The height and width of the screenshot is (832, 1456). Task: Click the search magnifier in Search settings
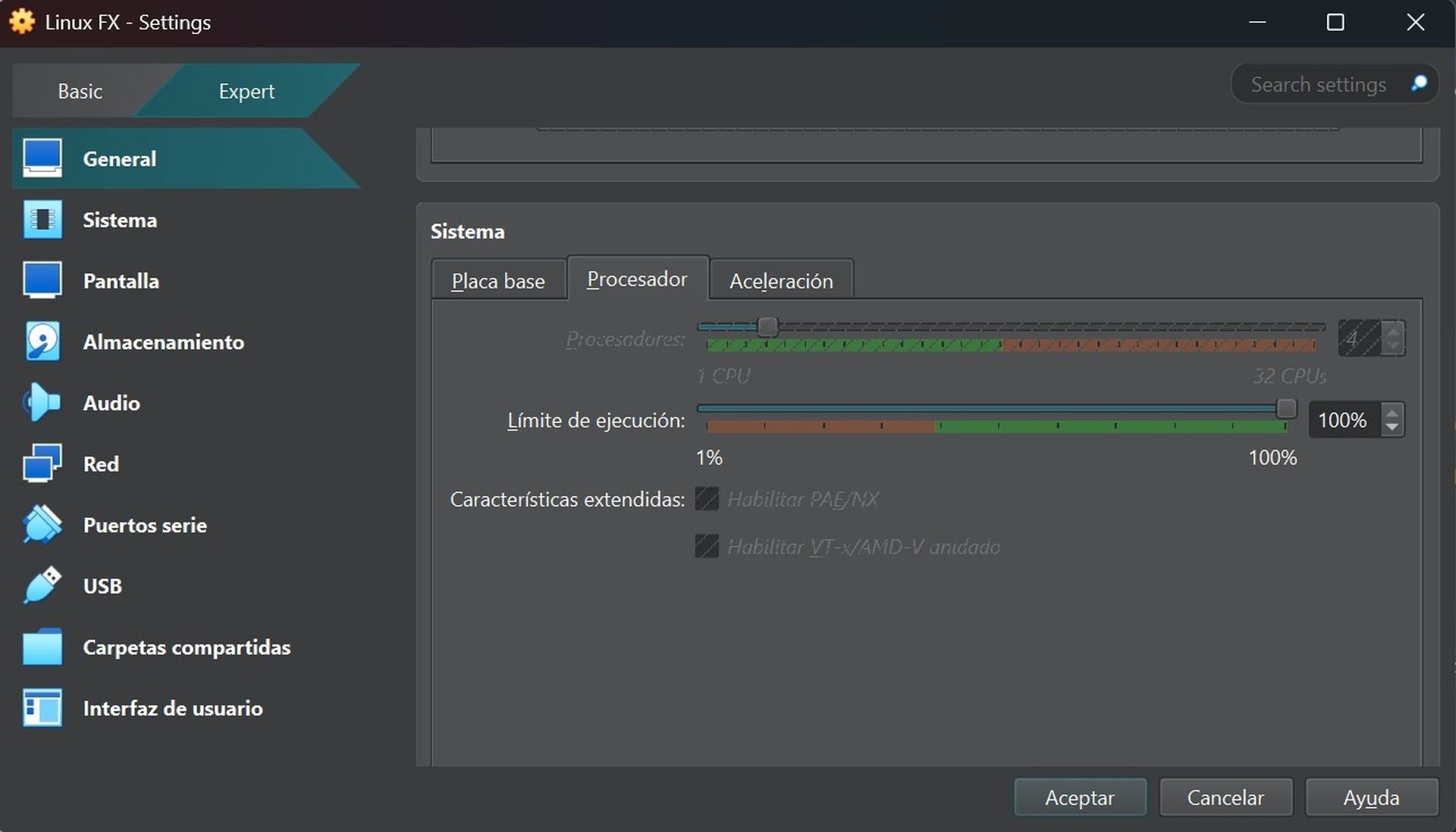tap(1420, 83)
